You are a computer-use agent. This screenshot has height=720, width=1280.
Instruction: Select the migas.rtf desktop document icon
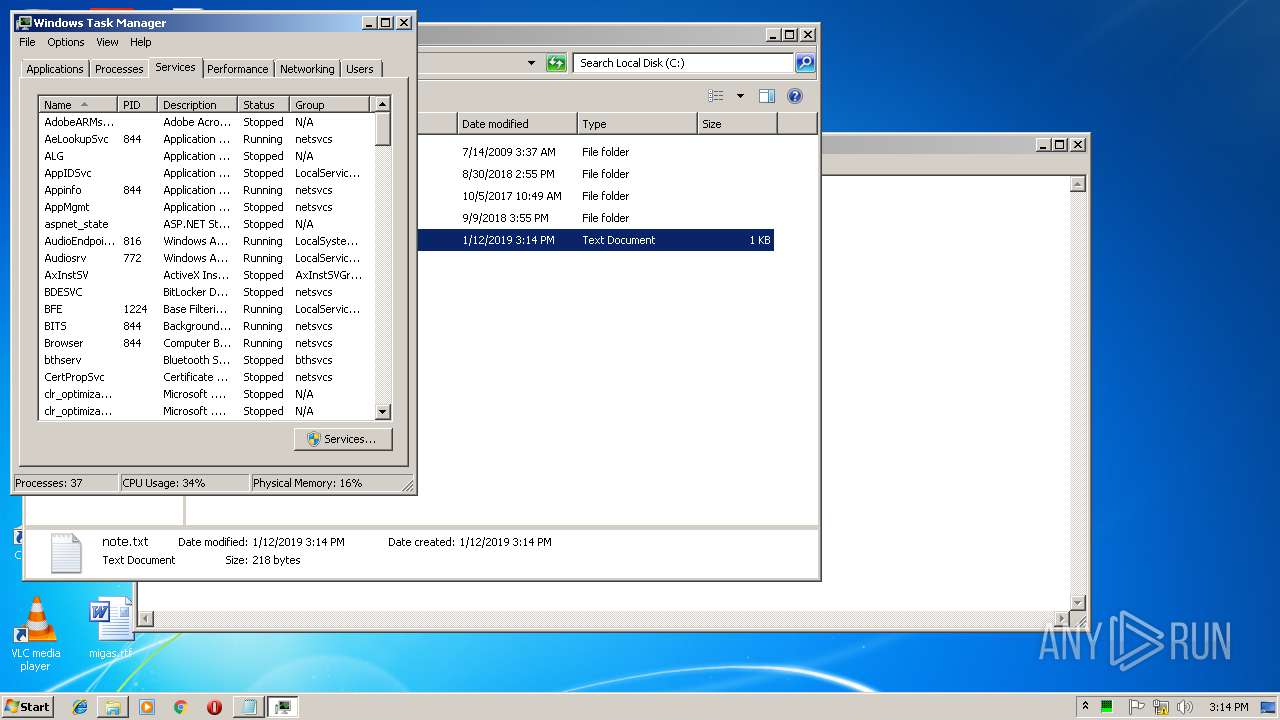110,629
